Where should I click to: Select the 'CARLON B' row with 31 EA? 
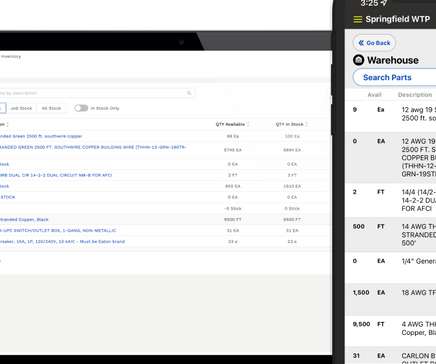(391, 356)
